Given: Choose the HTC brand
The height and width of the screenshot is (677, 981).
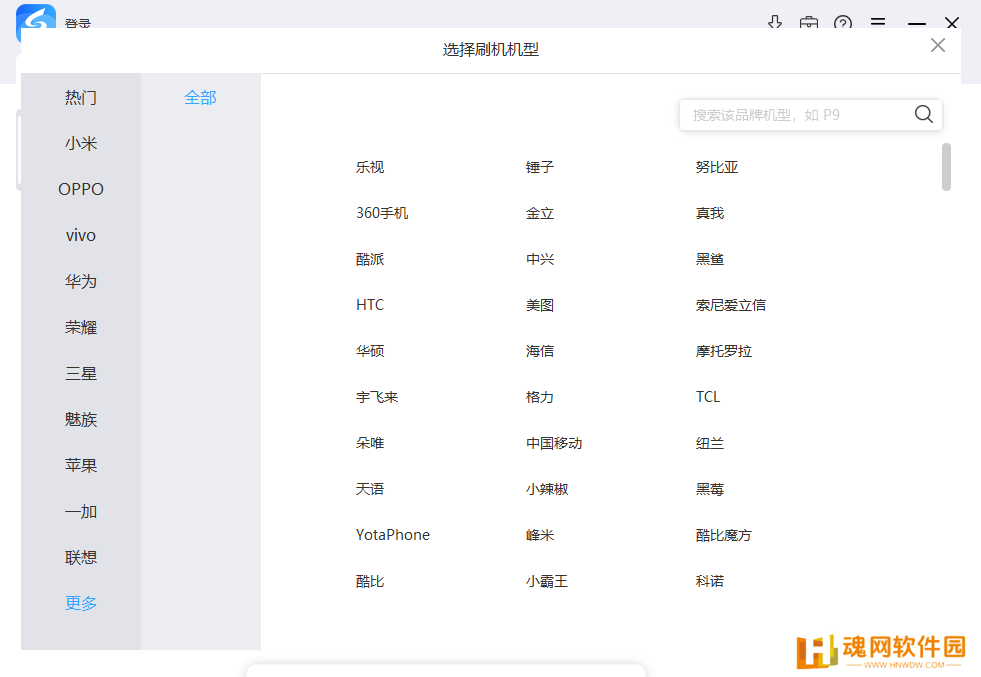Looking at the screenshot, I should click(x=370, y=305).
